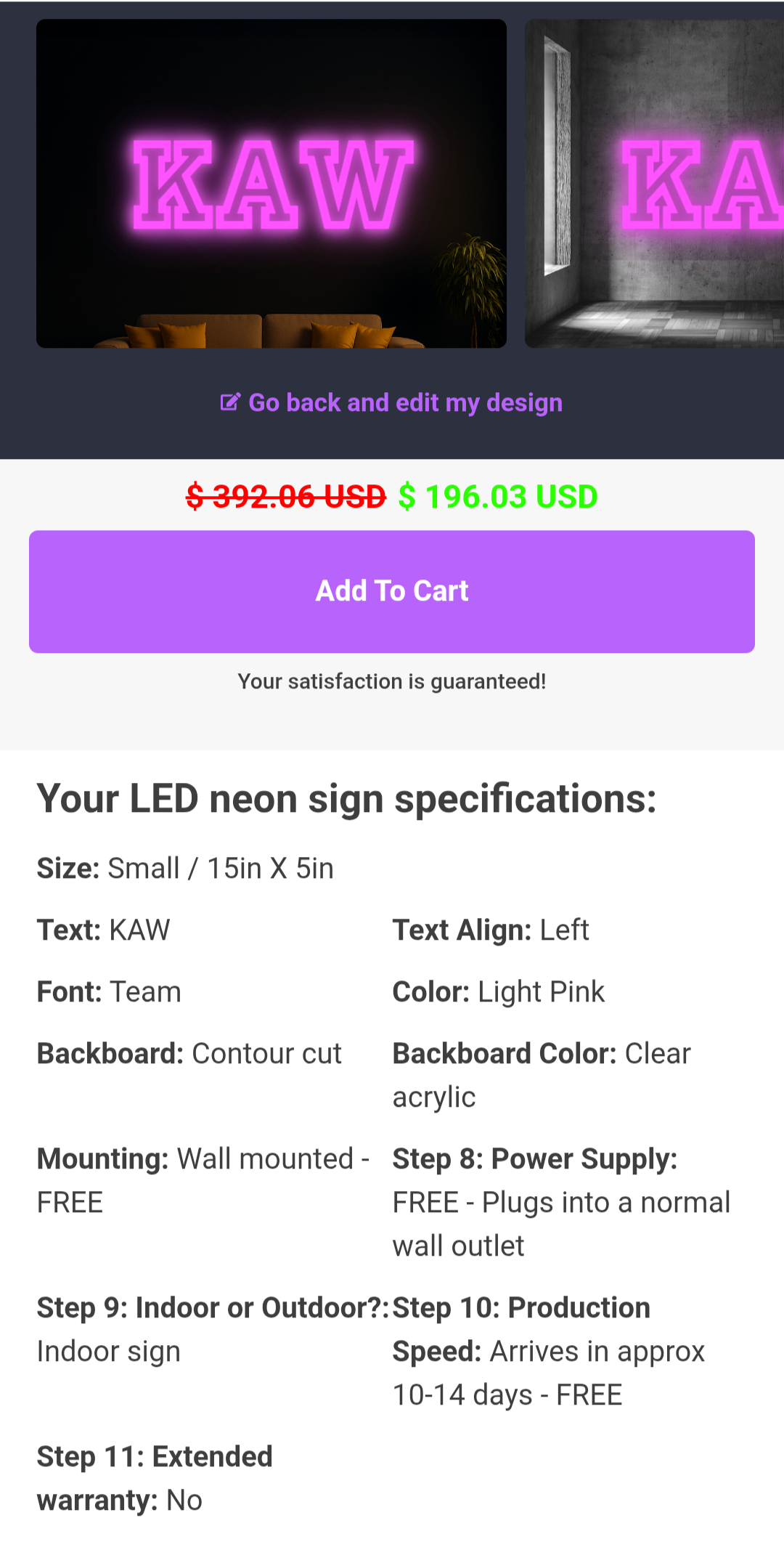
Task: Select the Backboard: Contour cut entry
Action: coord(189,1054)
